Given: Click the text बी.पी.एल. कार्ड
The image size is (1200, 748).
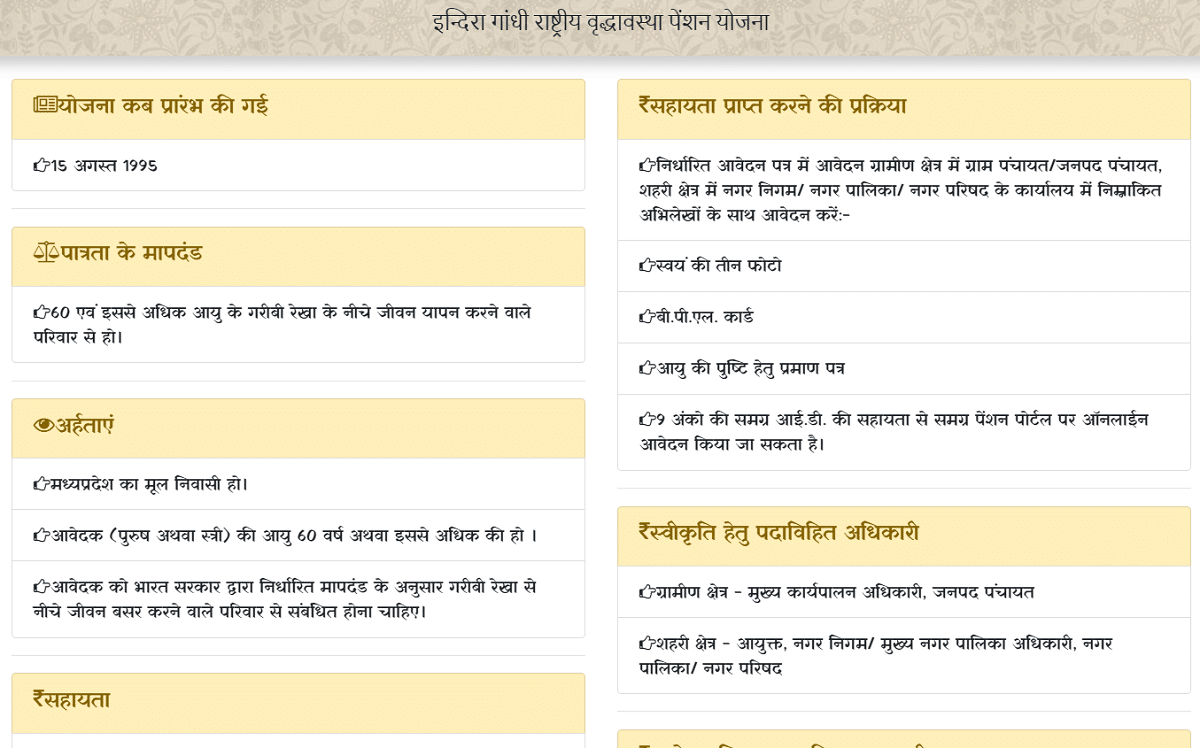Looking at the screenshot, I should tap(705, 318).
